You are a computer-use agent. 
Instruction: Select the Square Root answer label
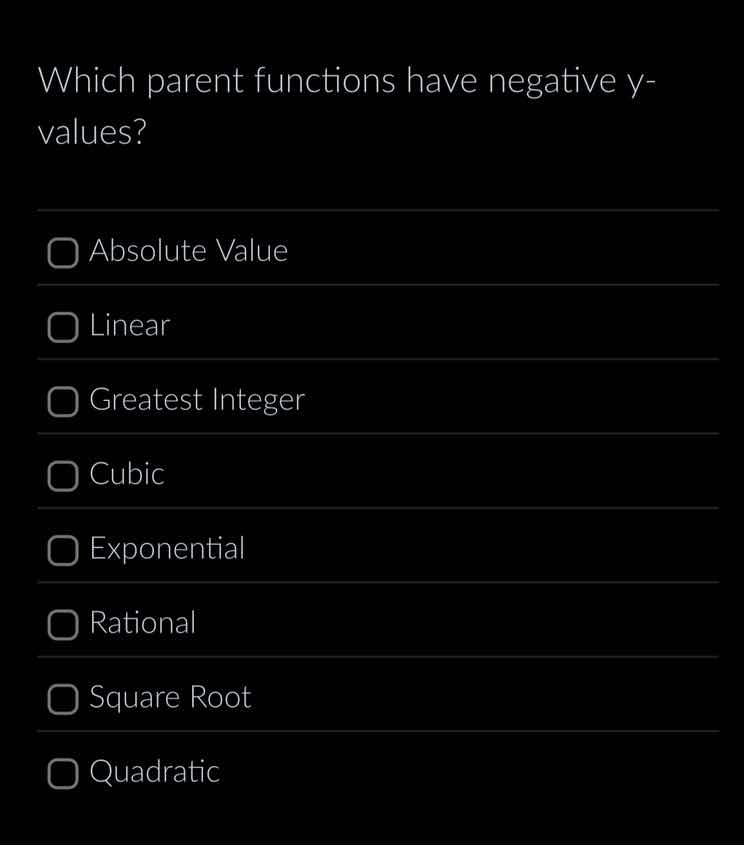[170, 697]
